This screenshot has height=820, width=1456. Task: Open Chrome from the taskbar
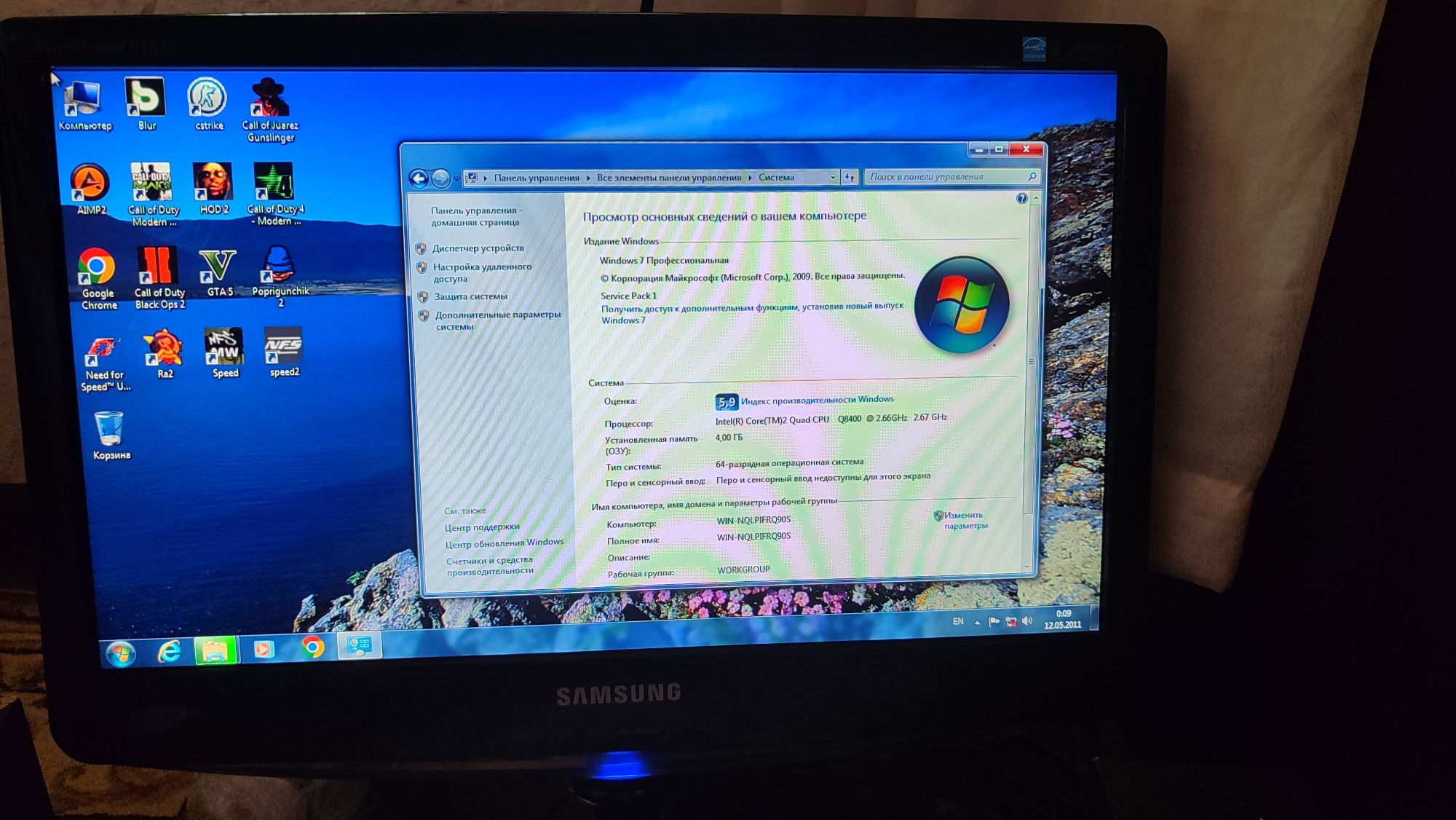tap(312, 647)
